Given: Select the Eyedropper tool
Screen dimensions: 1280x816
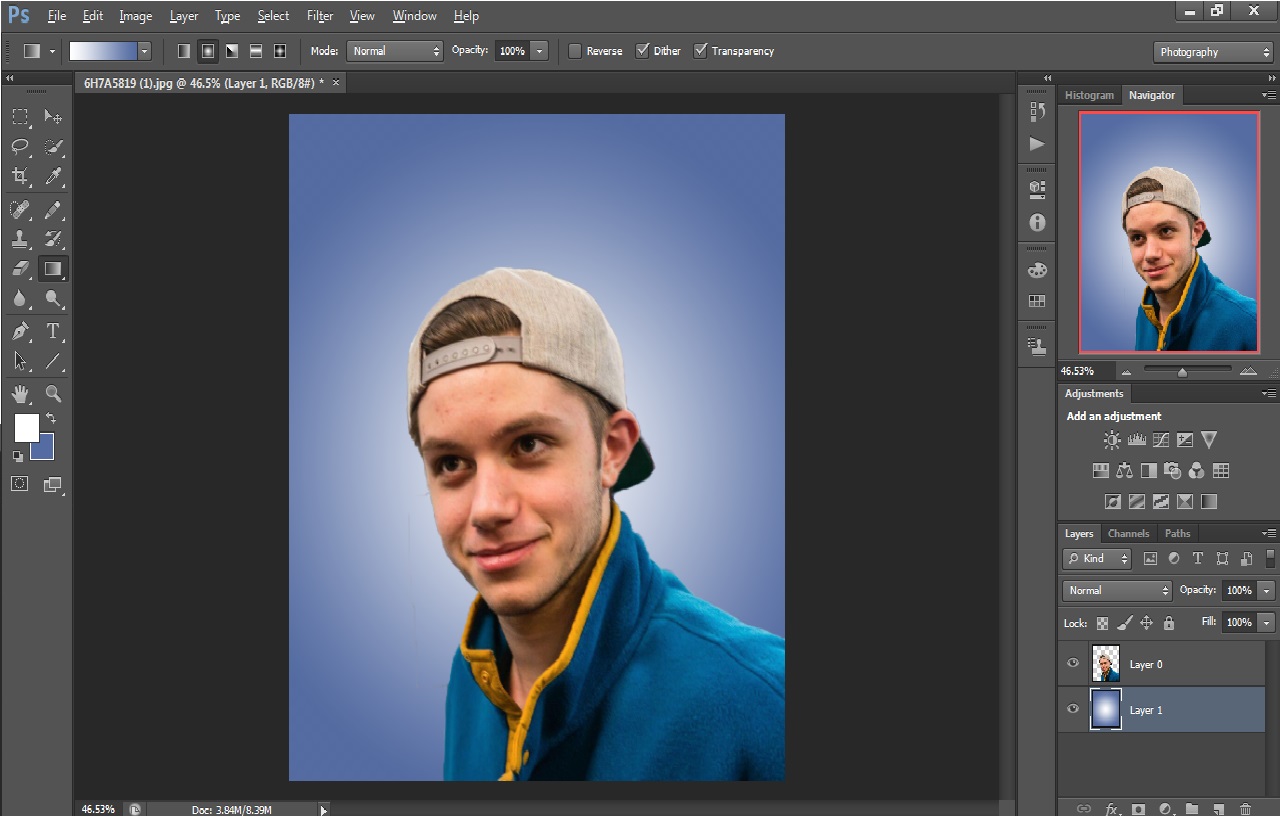Looking at the screenshot, I should coord(54,177).
